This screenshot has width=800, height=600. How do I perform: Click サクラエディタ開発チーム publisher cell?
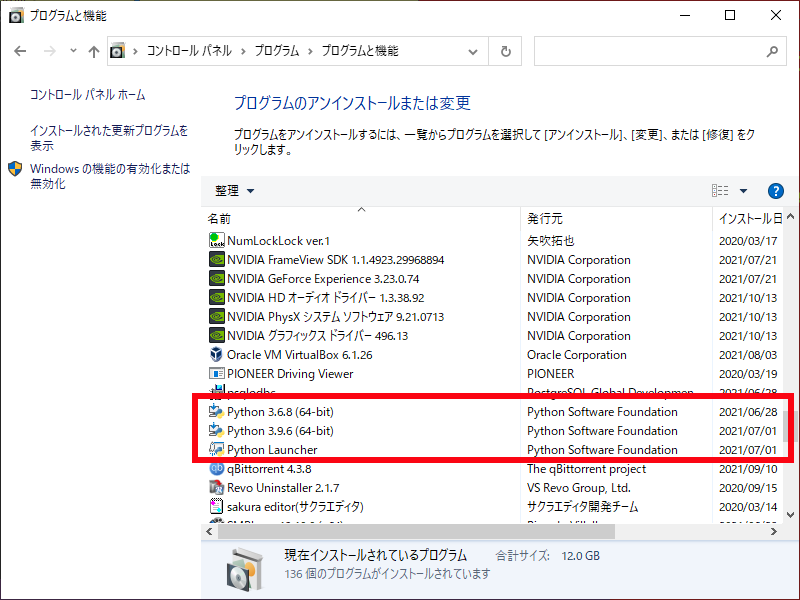coord(582,506)
